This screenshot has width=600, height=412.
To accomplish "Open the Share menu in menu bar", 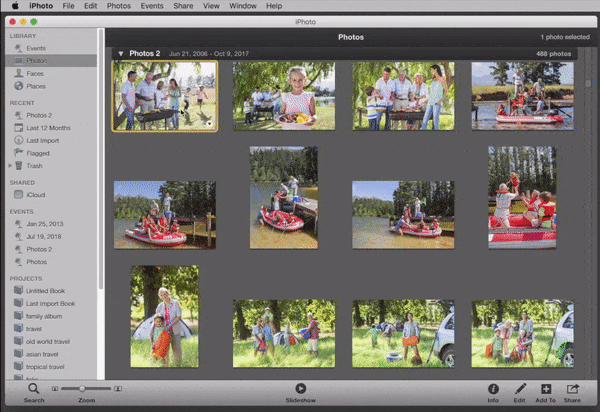I will click(185, 6).
